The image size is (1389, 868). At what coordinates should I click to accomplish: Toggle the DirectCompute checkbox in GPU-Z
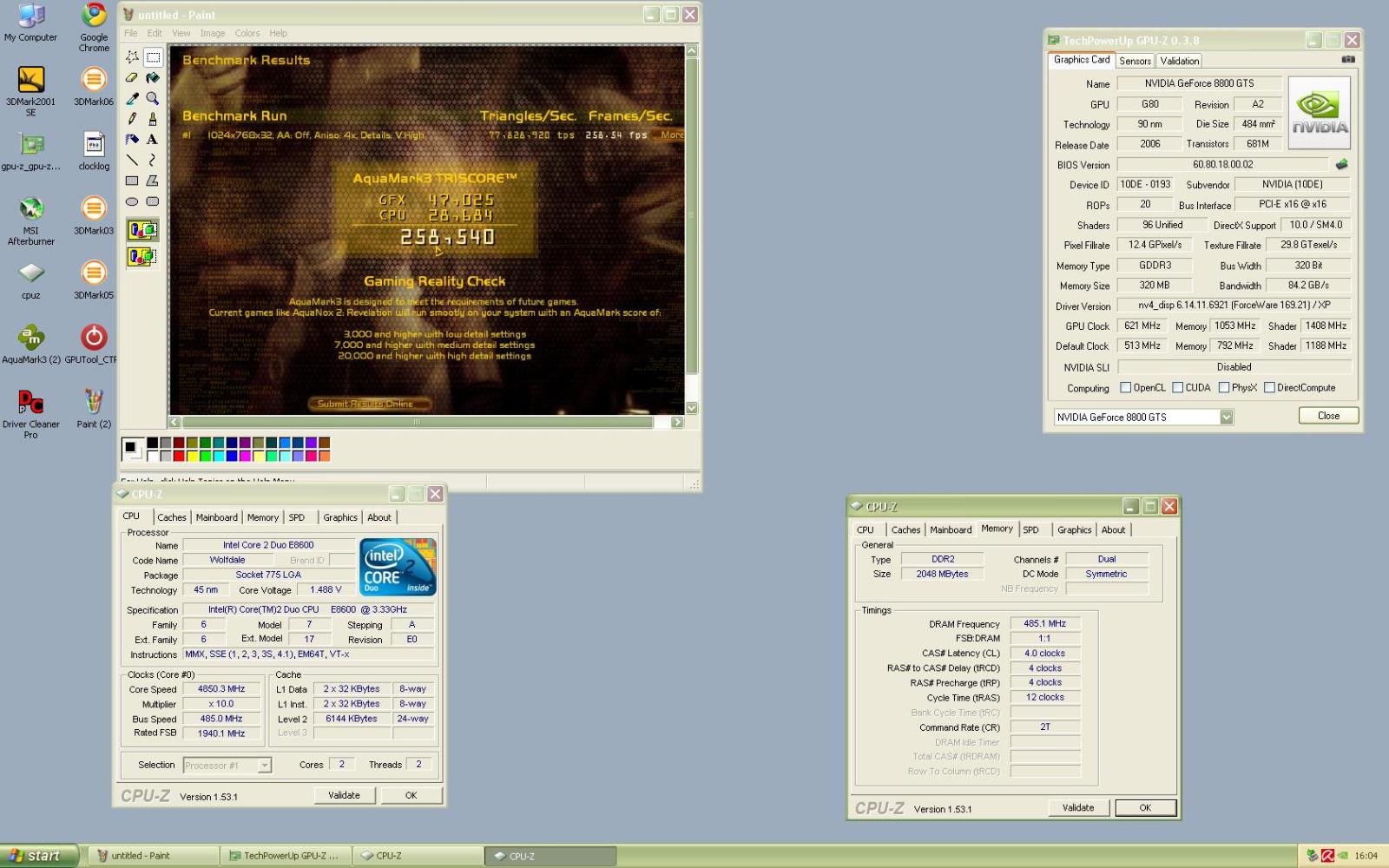tap(1269, 388)
